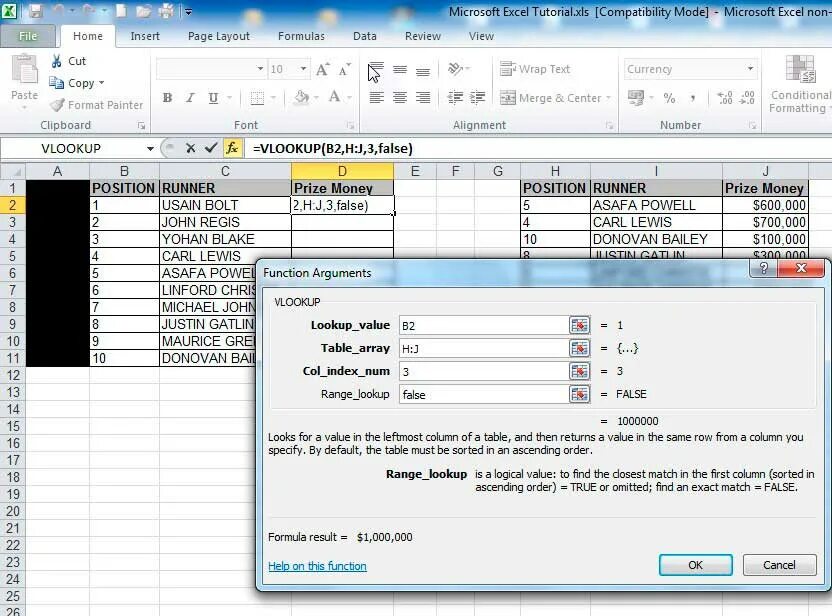
Task: Click Cancel in Function Arguments dialog
Action: [x=779, y=565]
